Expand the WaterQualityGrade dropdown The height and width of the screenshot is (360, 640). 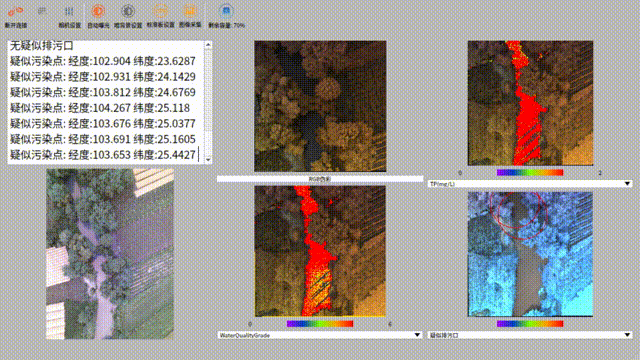320,335
